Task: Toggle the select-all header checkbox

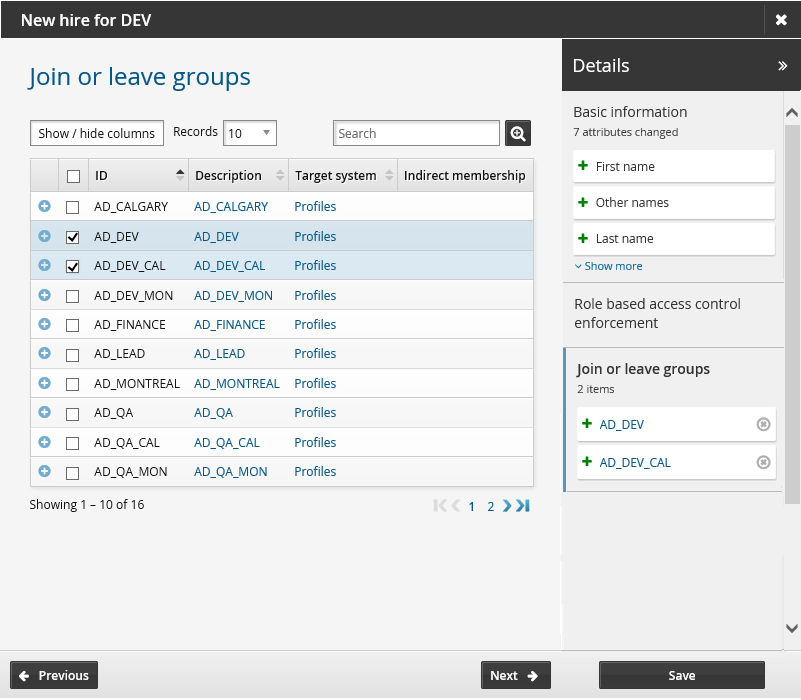Action: (x=73, y=176)
